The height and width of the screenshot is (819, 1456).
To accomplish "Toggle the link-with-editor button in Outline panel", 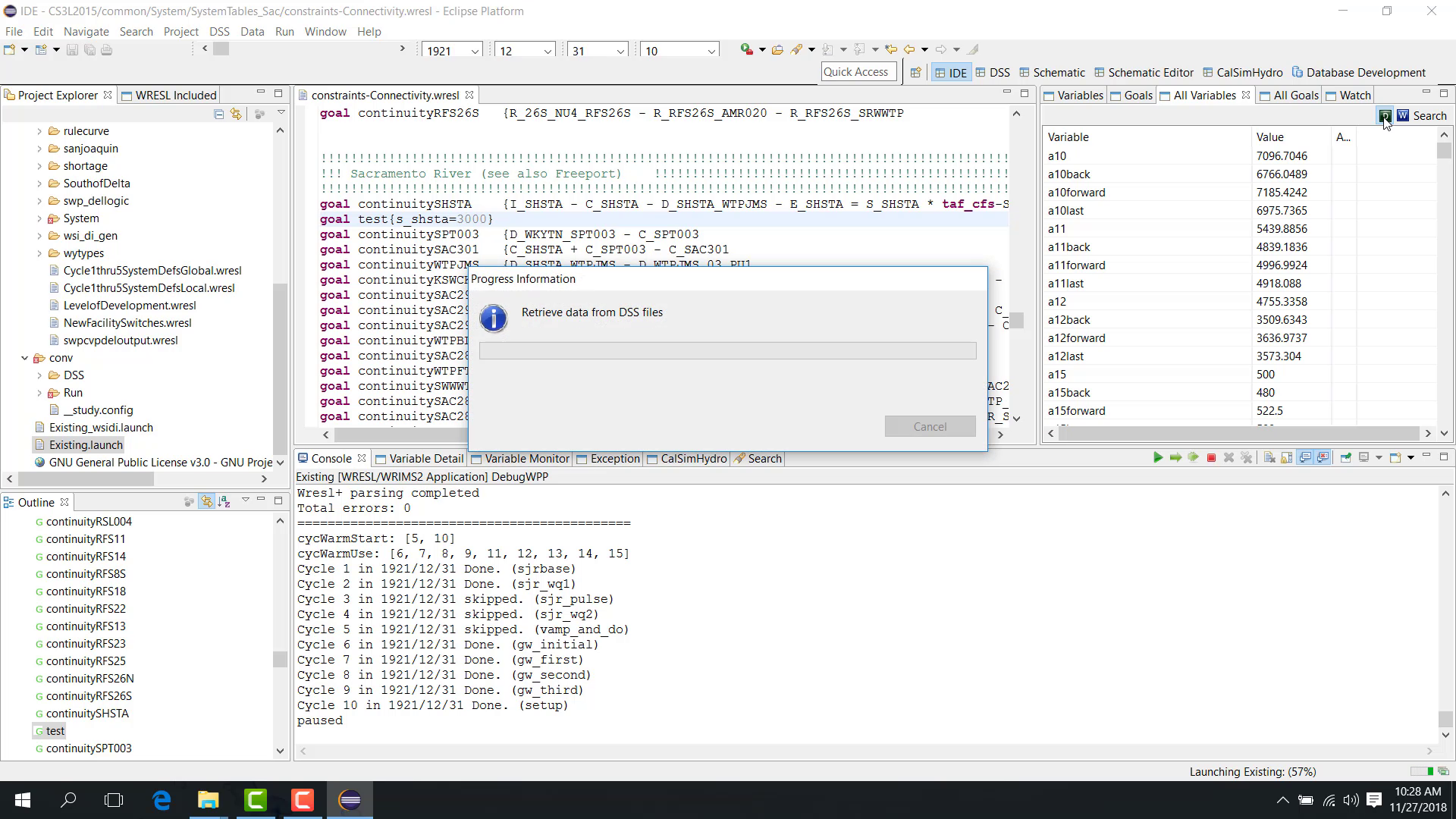I will coord(206,502).
